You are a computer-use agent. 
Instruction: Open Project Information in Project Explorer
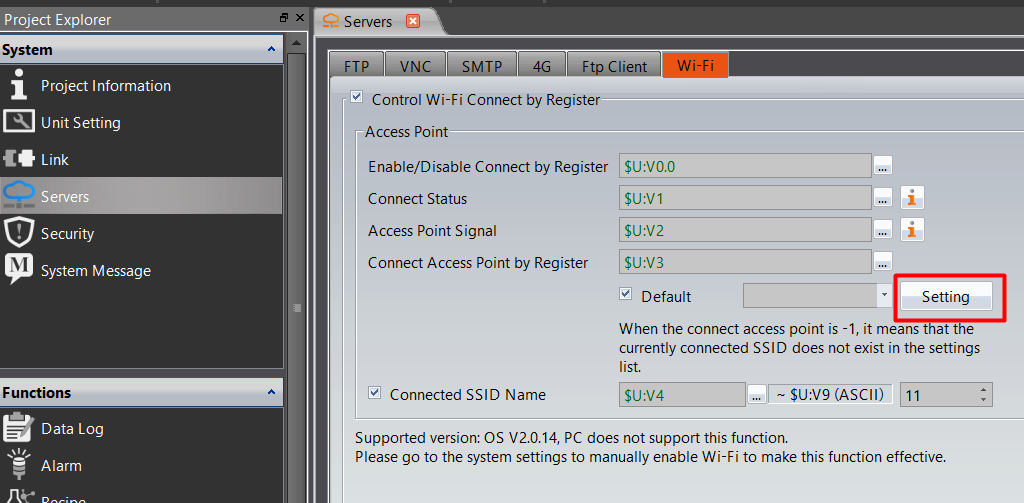pos(105,86)
